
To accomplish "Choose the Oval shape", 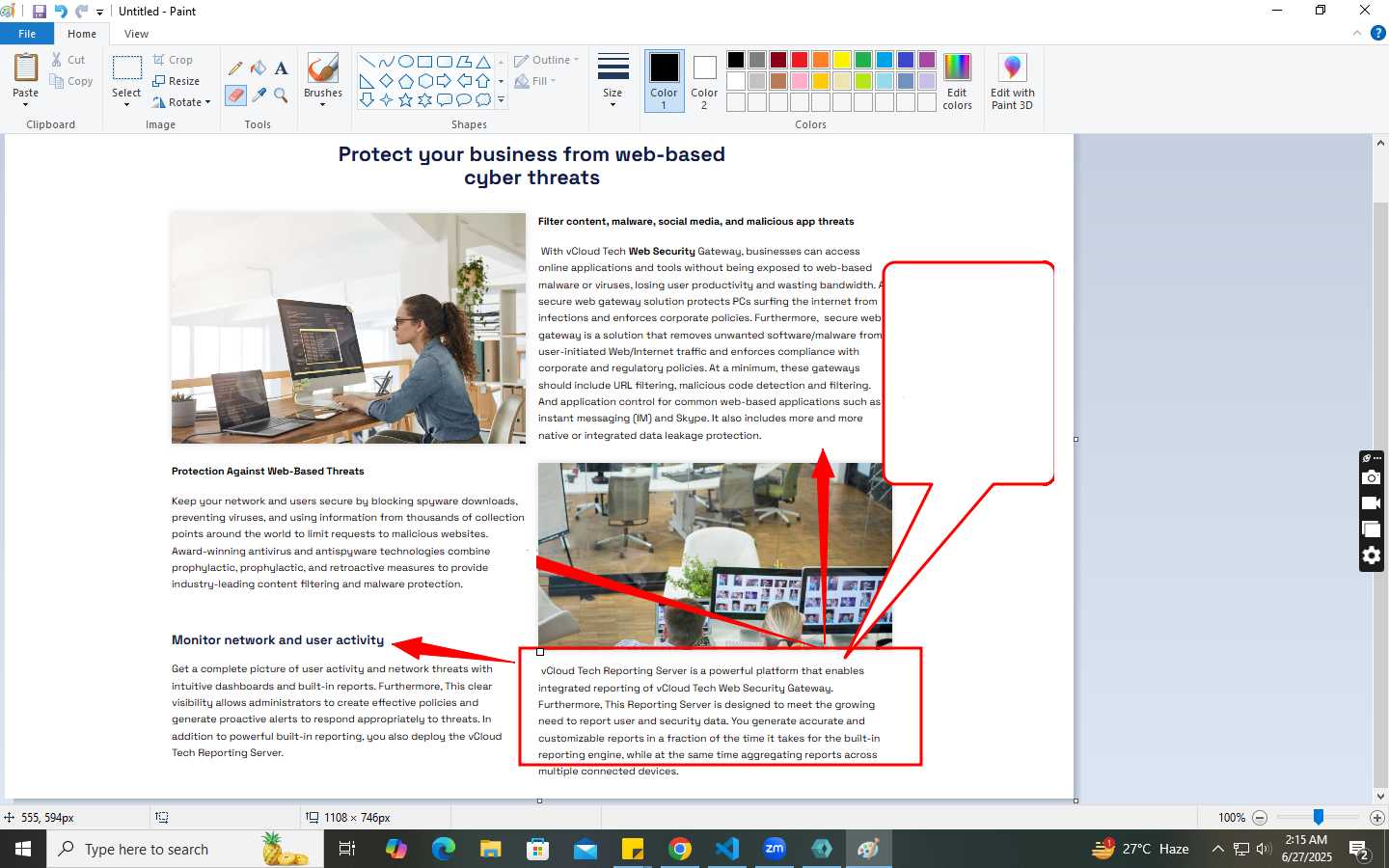I will 406,62.
